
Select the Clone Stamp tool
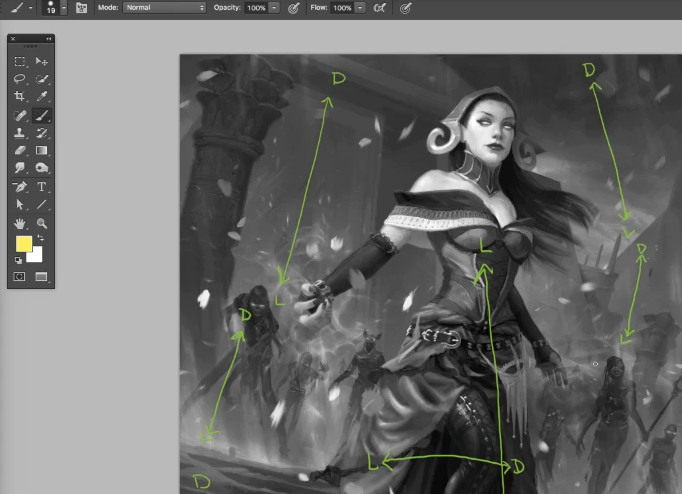click(x=20, y=133)
